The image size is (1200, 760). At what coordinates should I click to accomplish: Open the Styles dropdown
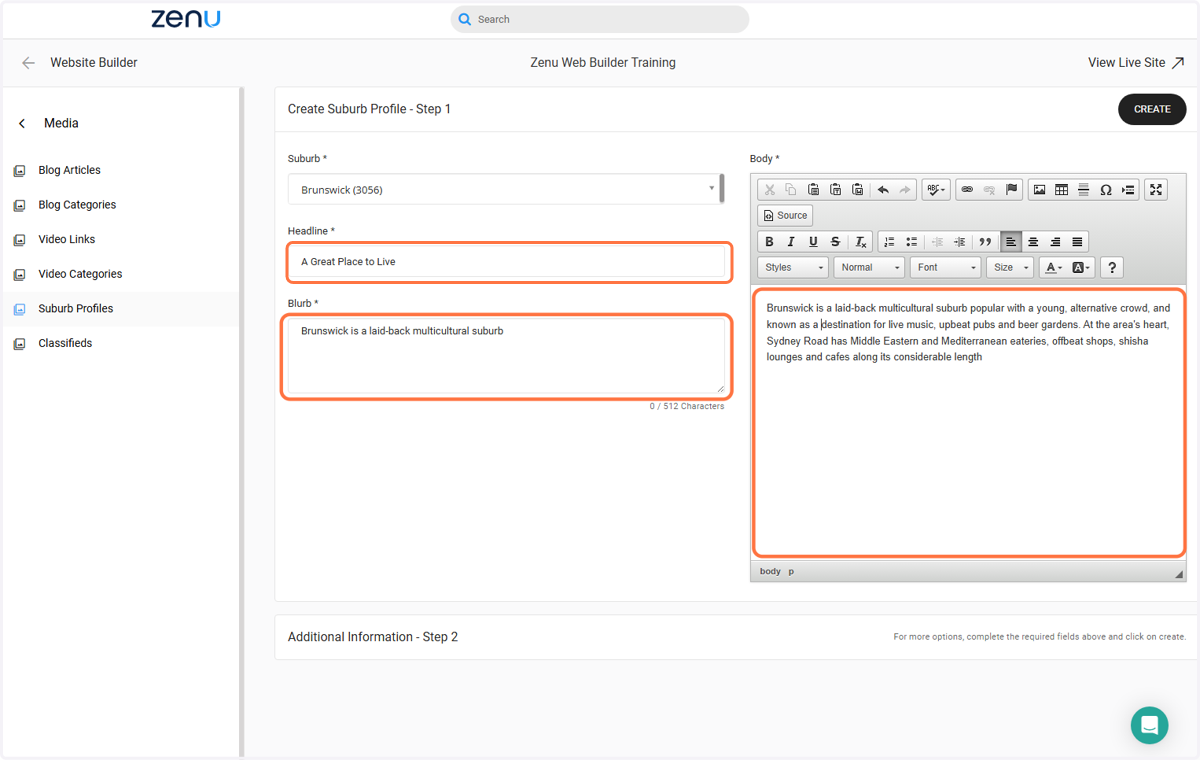tap(793, 267)
